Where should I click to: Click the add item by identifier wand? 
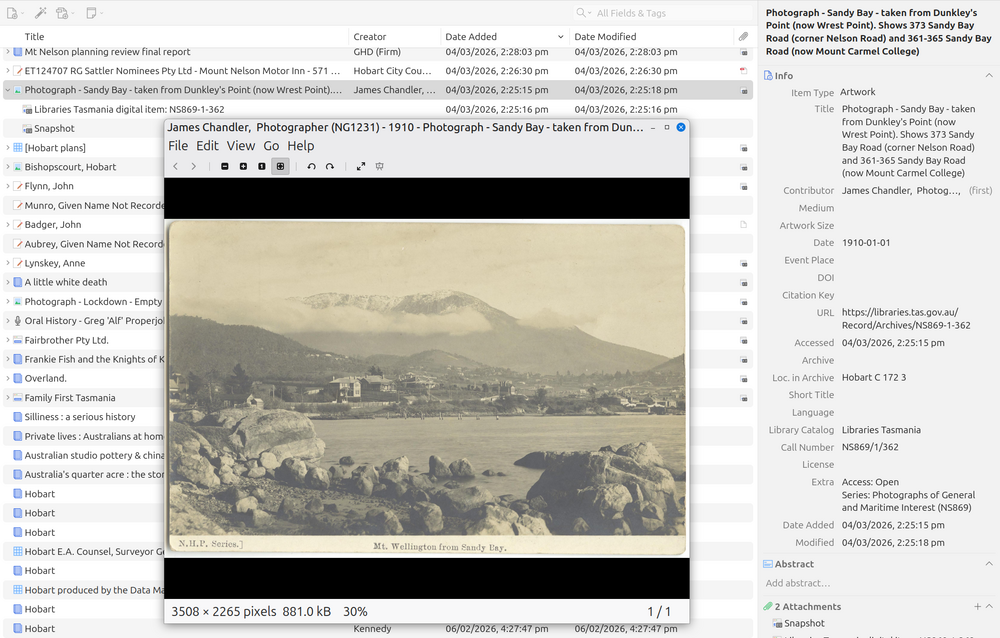pyautogui.click(x=40, y=13)
